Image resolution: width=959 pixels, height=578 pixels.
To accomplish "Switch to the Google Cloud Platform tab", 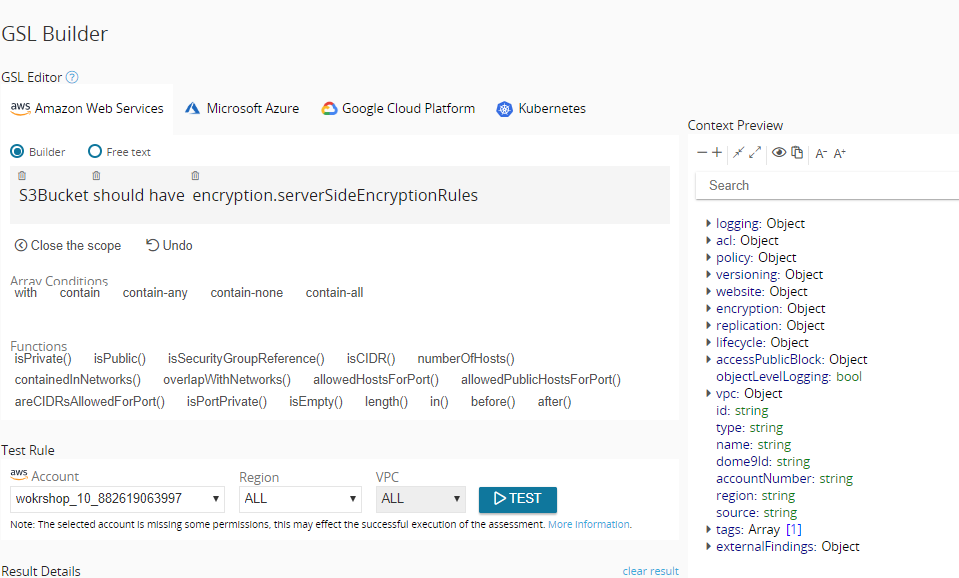I will [x=398, y=109].
